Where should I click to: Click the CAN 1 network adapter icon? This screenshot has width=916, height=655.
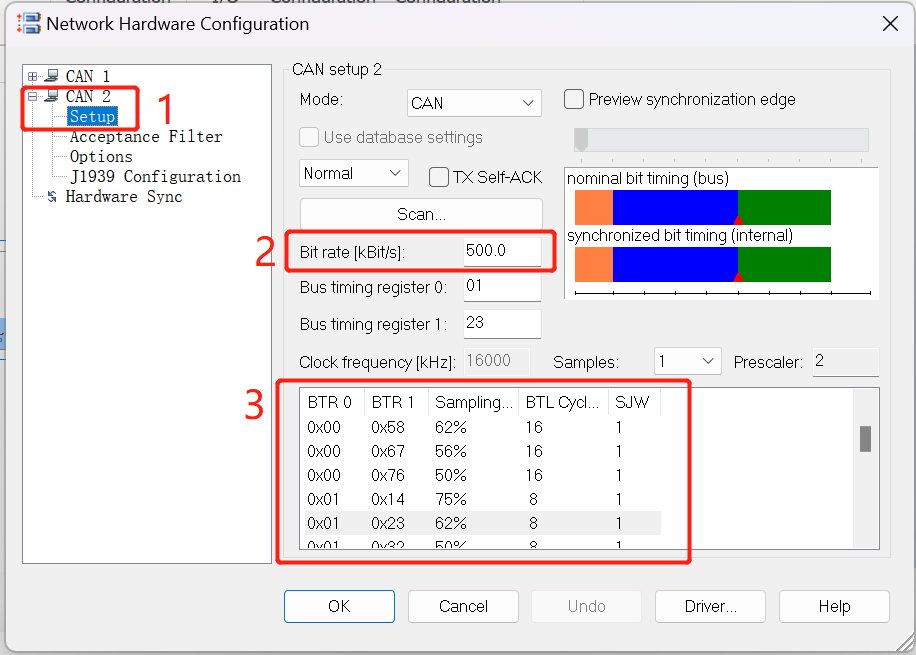coord(52,75)
